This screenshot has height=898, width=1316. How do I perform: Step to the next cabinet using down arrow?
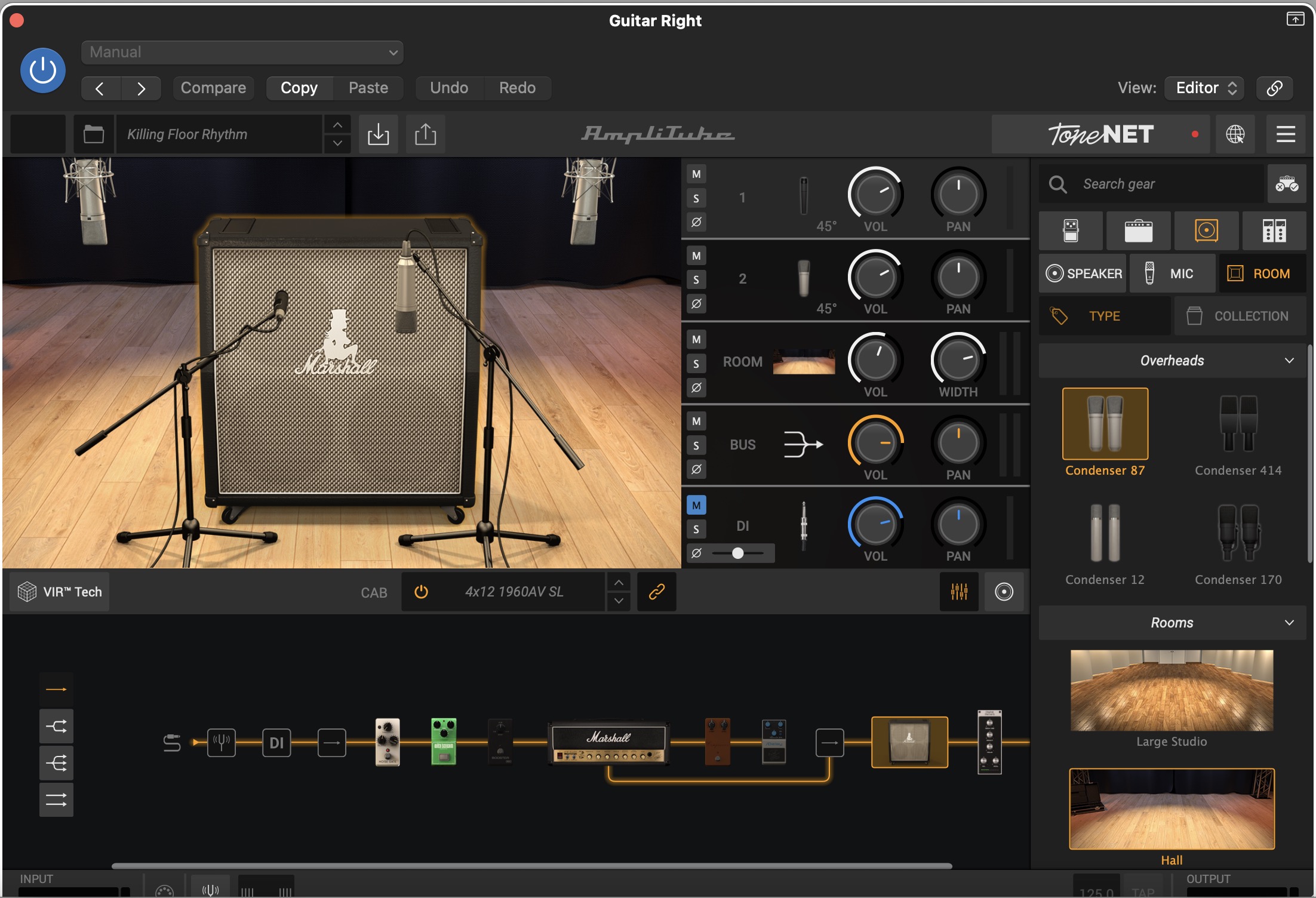coord(619,601)
